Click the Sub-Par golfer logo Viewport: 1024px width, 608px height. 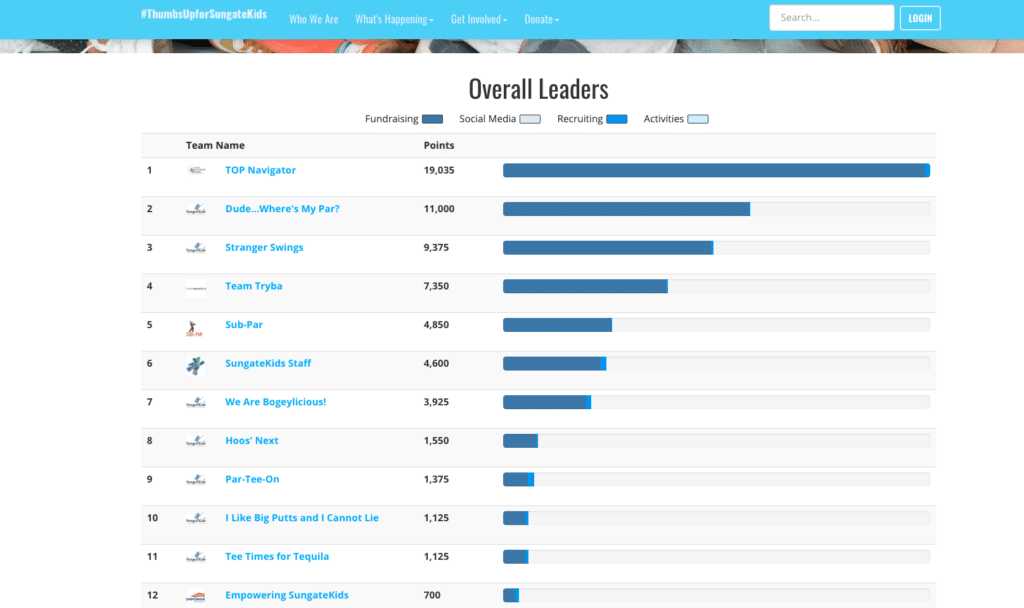(x=194, y=328)
